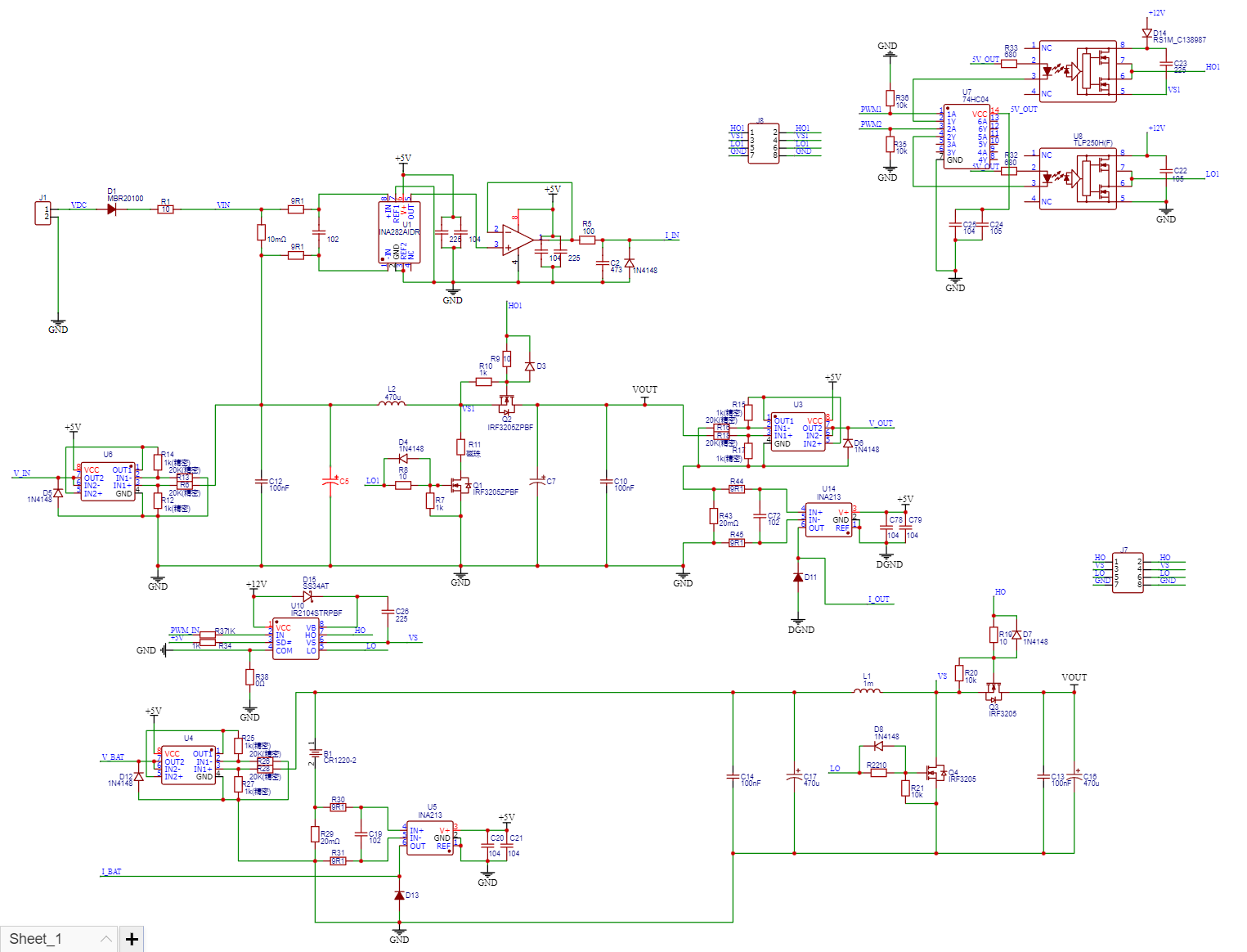This screenshot has height=952, width=1247.
Task: Select the J1 two-pin connector symbol
Action: coord(43,213)
